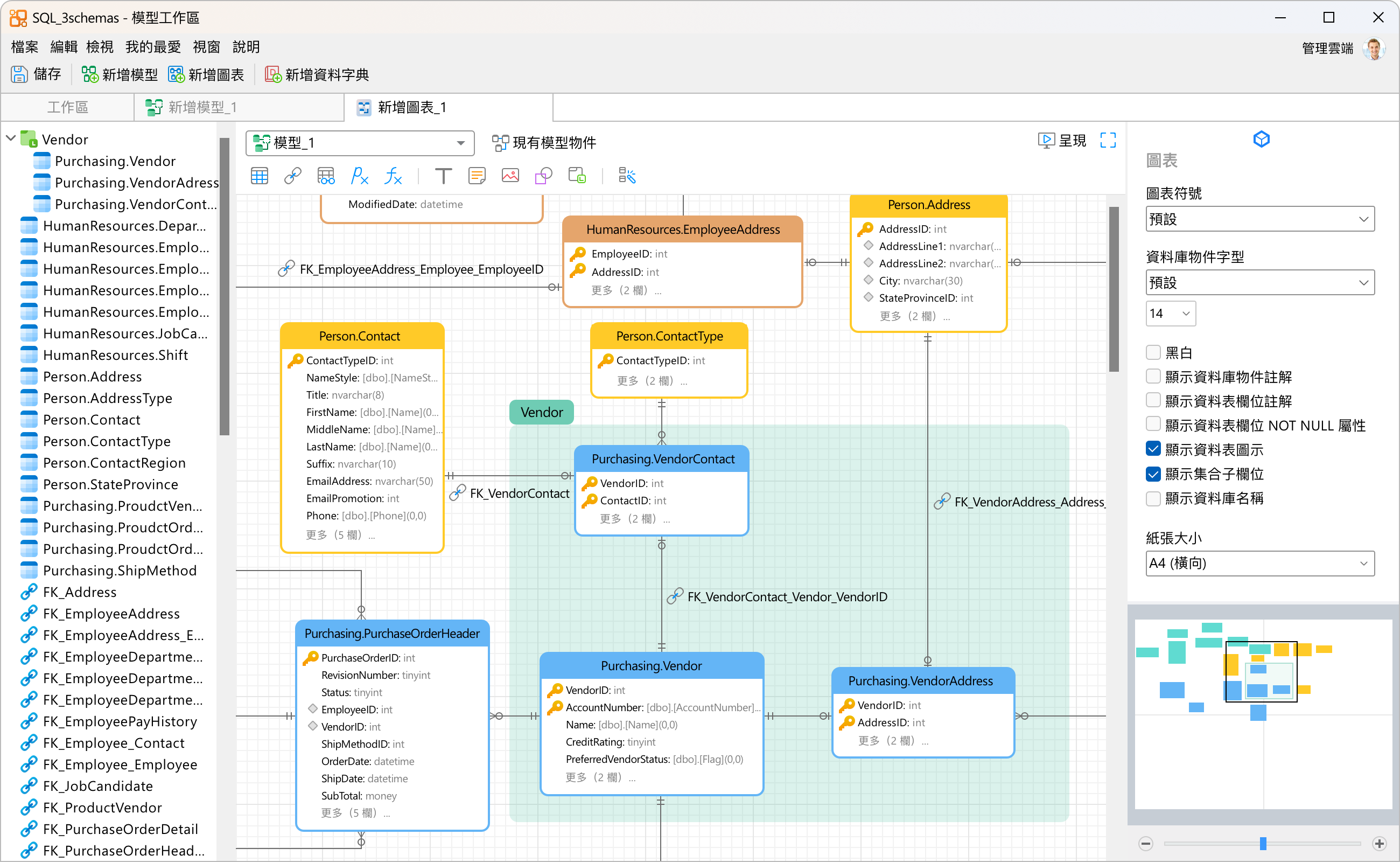Open the 我的最愛 menu

(x=153, y=47)
